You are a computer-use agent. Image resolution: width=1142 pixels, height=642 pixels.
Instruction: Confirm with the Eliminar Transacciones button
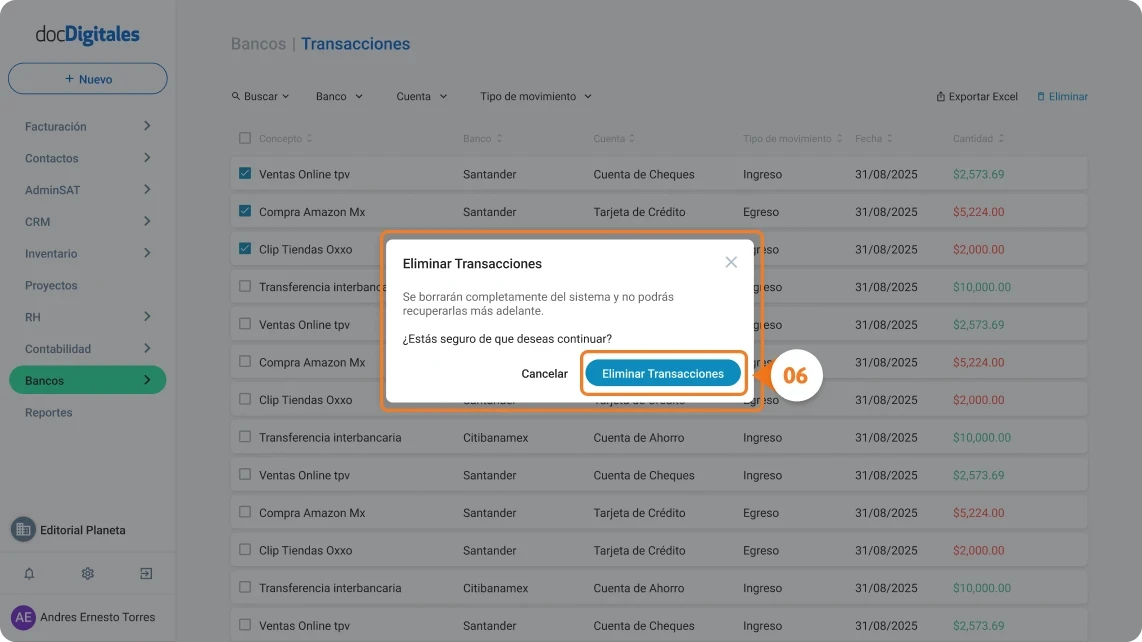click(x=662, y=373)
